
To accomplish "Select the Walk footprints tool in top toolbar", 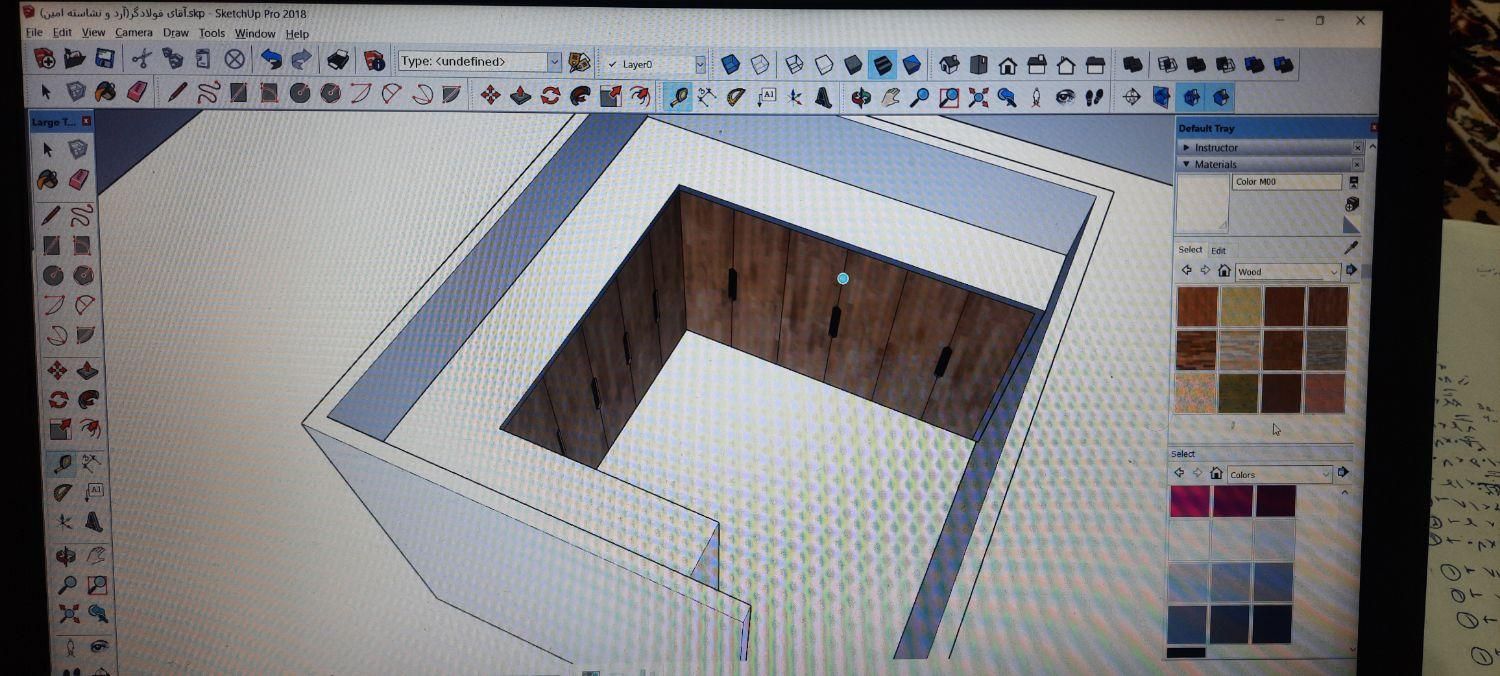I will [x=1094, y=97].
